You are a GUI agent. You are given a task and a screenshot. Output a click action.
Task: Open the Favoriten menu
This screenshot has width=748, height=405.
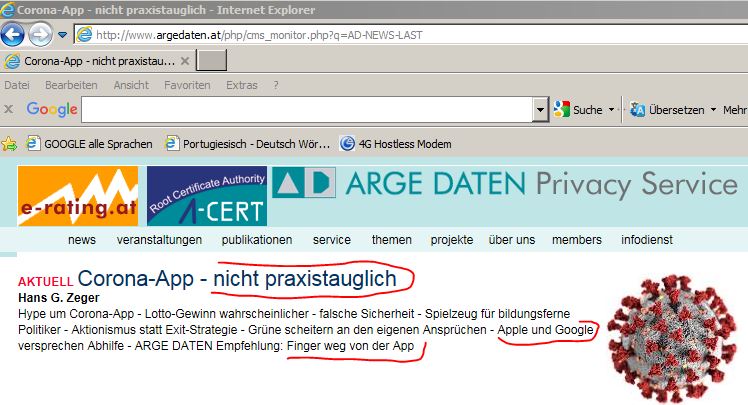pos(187,85)
